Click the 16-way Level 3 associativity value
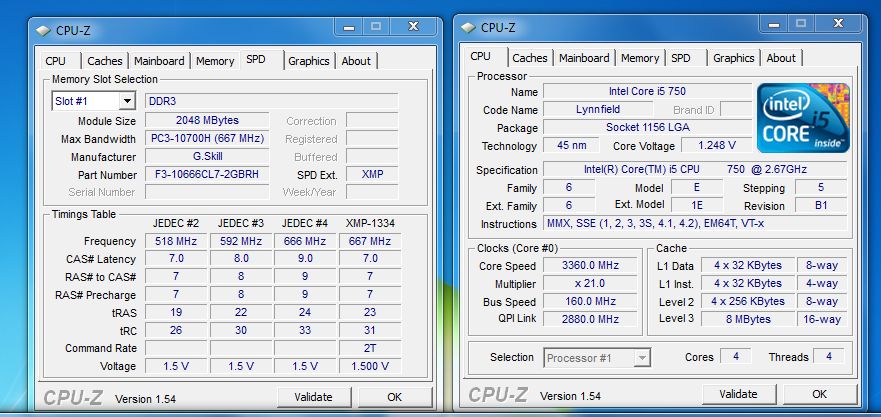The height and width of the screenshot is (417, 881). coord(821,319)
